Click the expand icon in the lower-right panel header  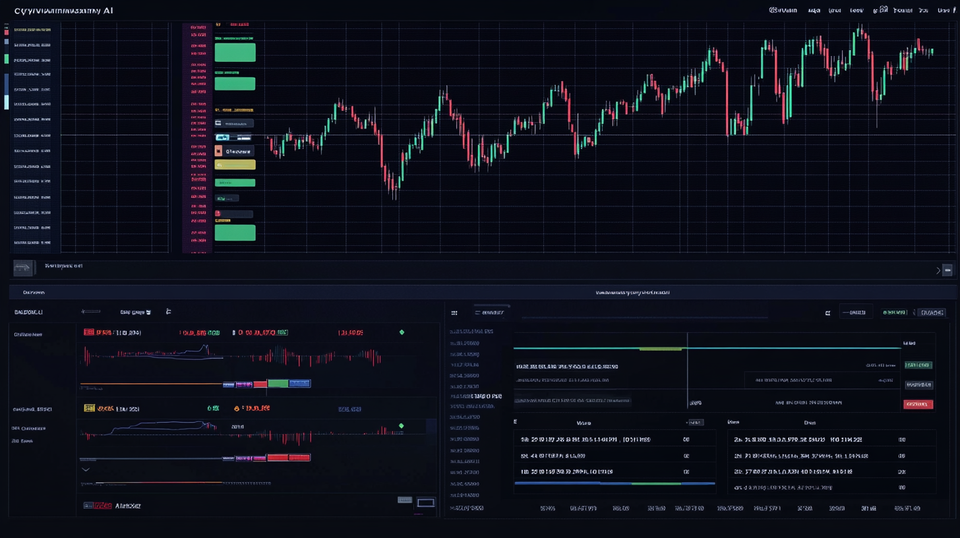[x=828, y=313]
